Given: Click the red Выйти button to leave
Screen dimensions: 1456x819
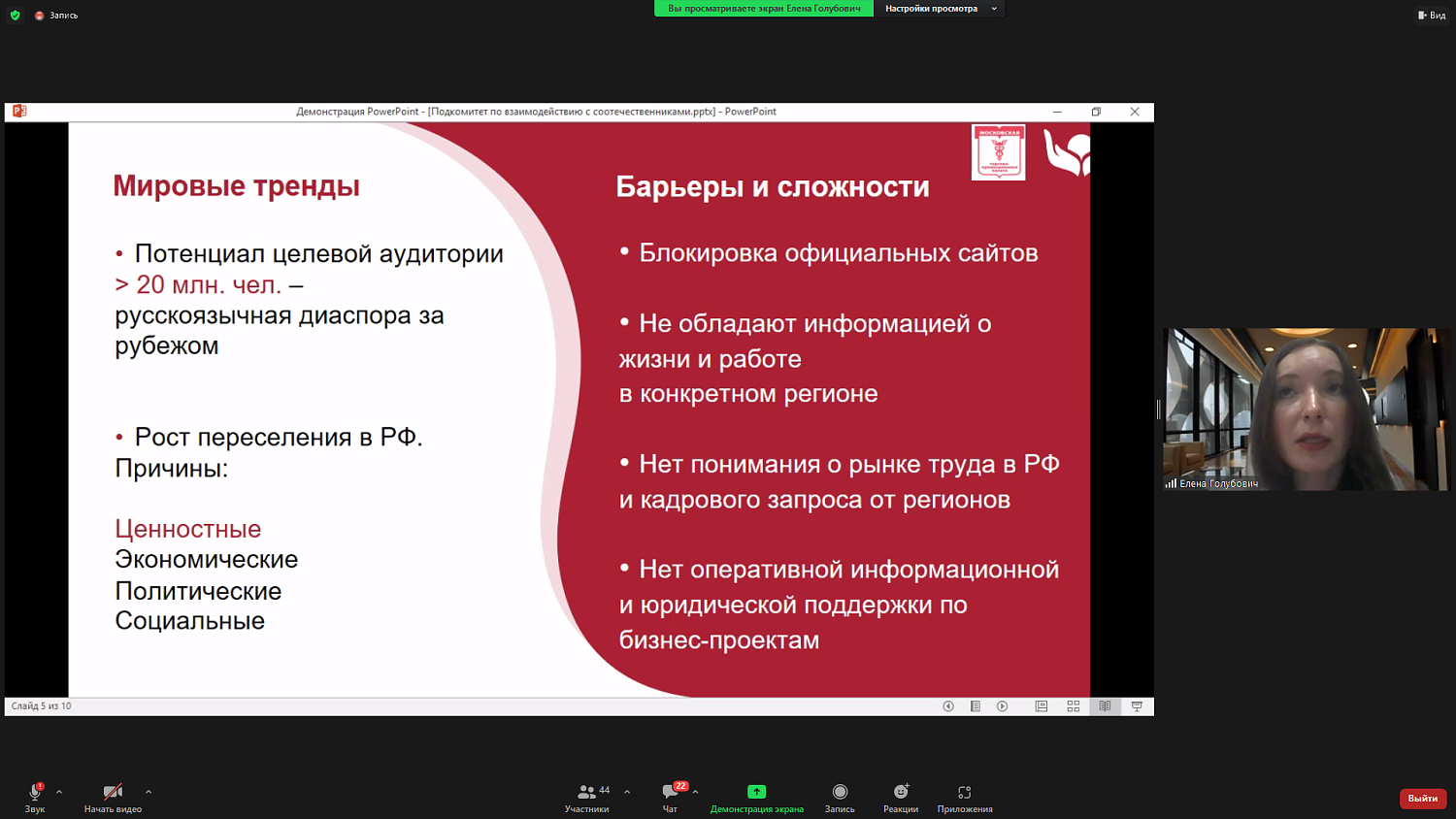Looking at the screenshot, I should pos(1421,798).
